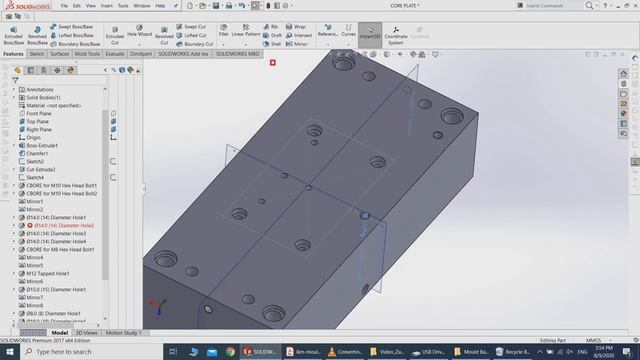The width and height of the screenshot is (640, 360).
Task: Click the Undo icon
Action: click(x=242, y=6)
